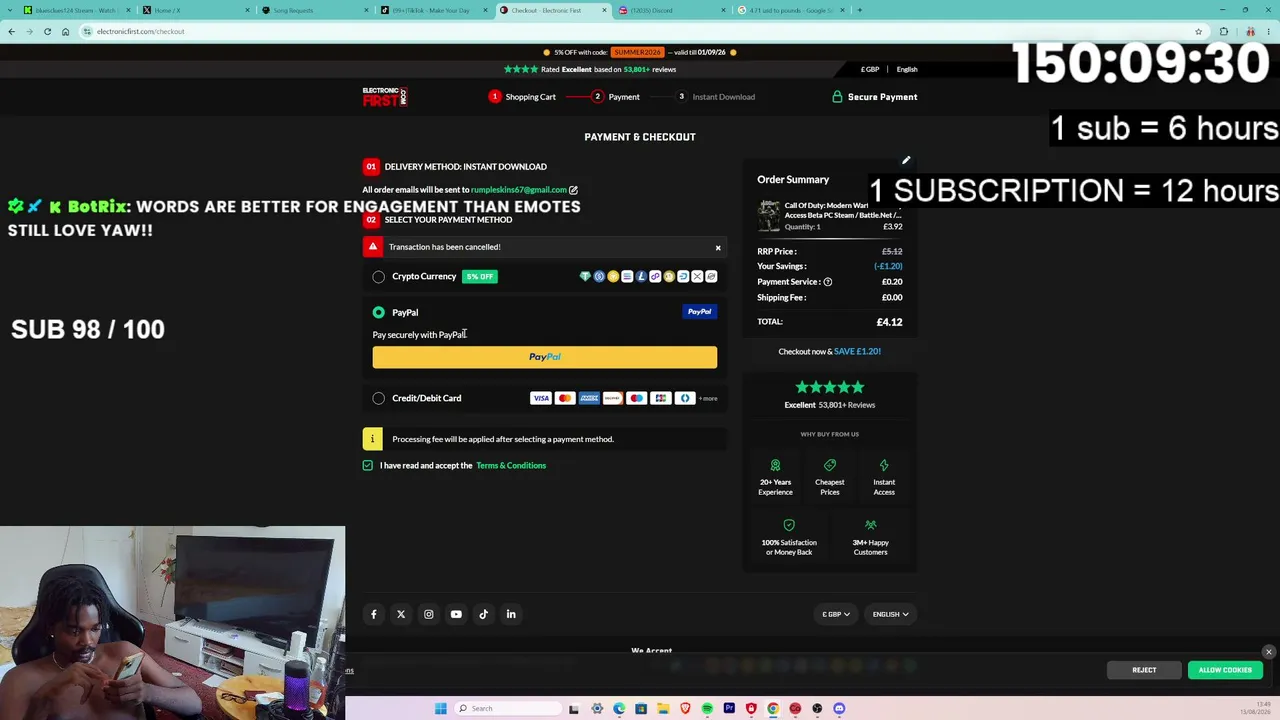This screenshot has width=1280, height=720.
Task: Choose Credit/Debit Card payment method
Action: (378, 399)
